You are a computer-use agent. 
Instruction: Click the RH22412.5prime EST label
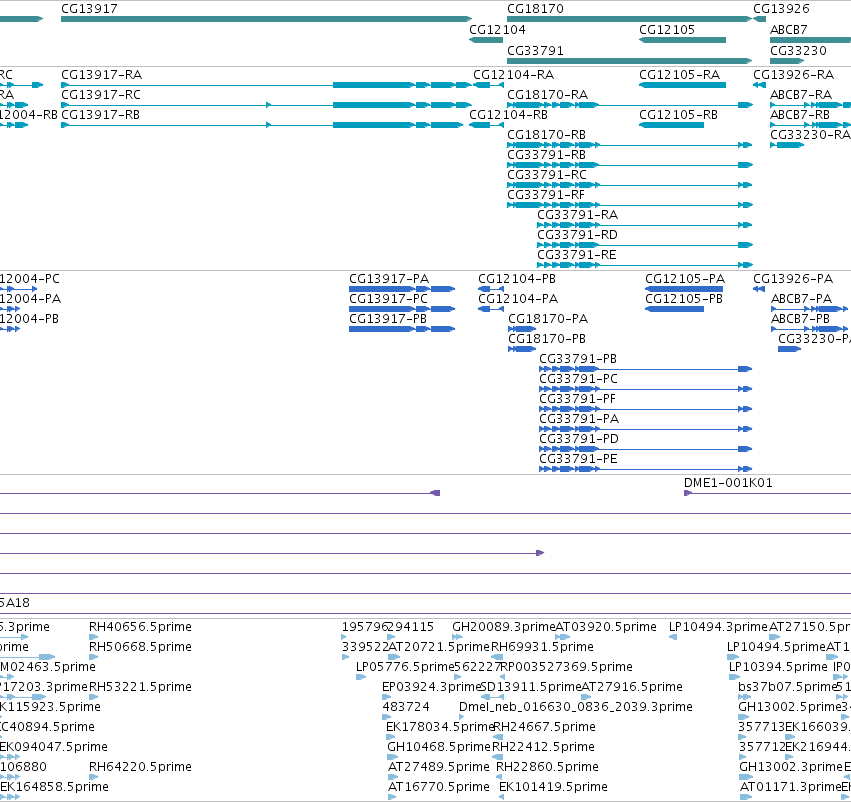pos(543,747)
